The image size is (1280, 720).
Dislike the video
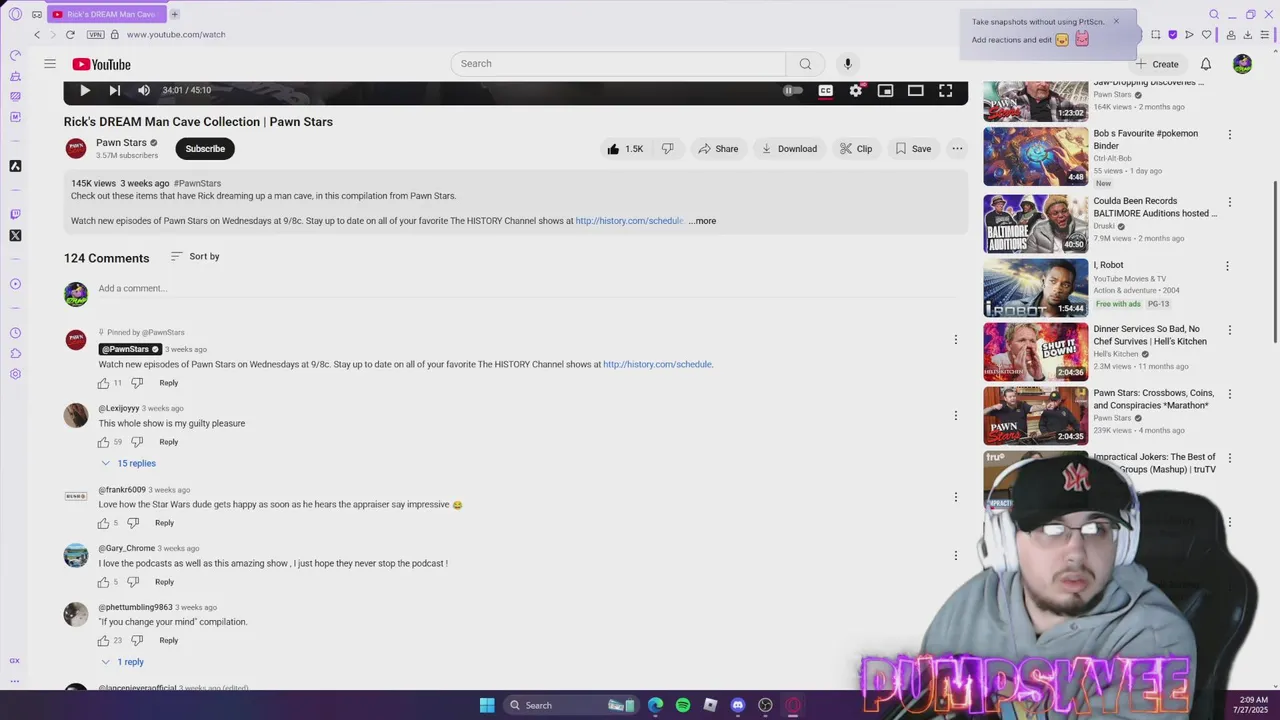point(668,149)
